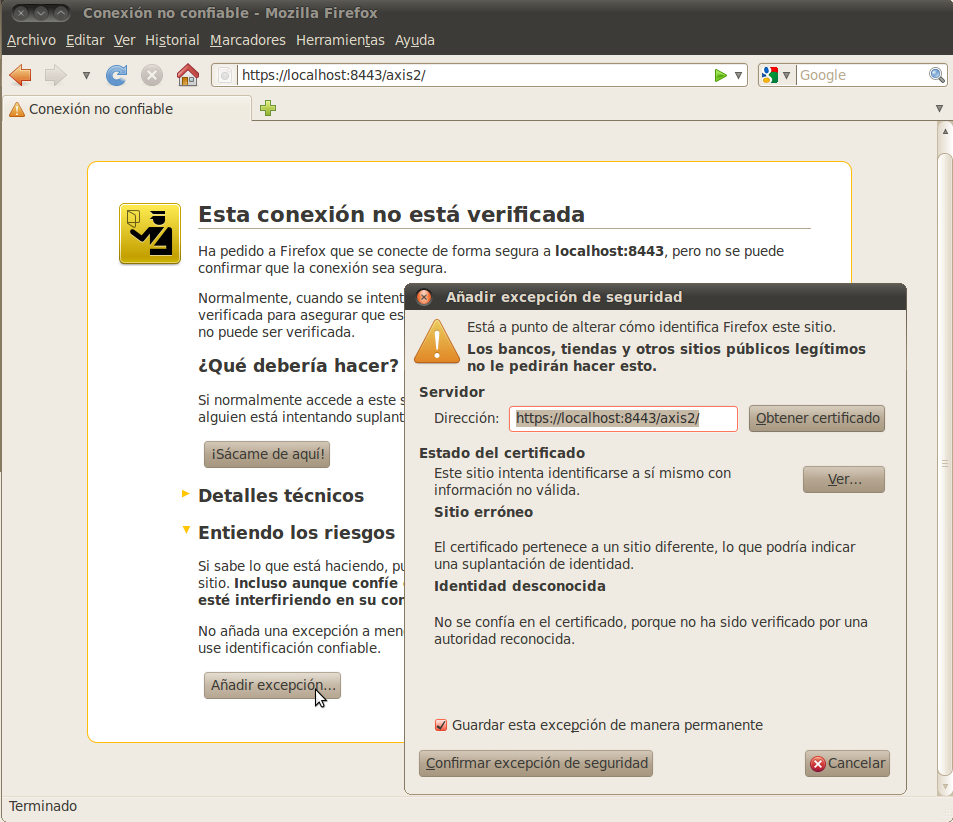The height and width of the screenshot is (822, 953).
Task: Open the Ver menu
Action: point(125,40)
